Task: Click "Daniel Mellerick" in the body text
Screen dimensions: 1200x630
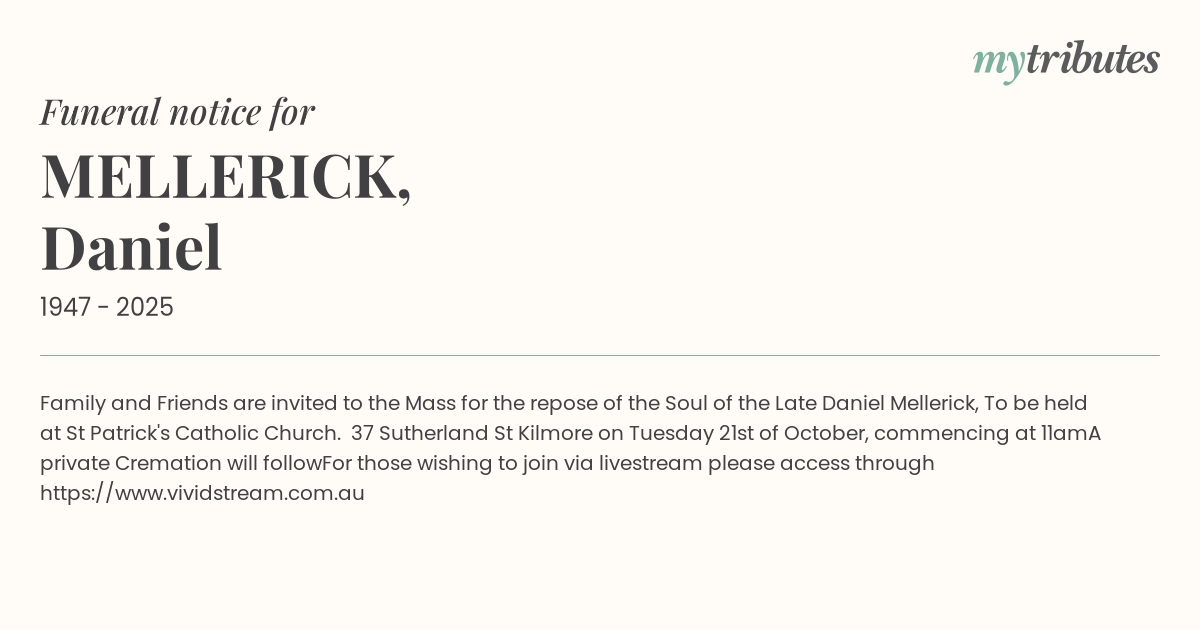Action: click(899, 403)
